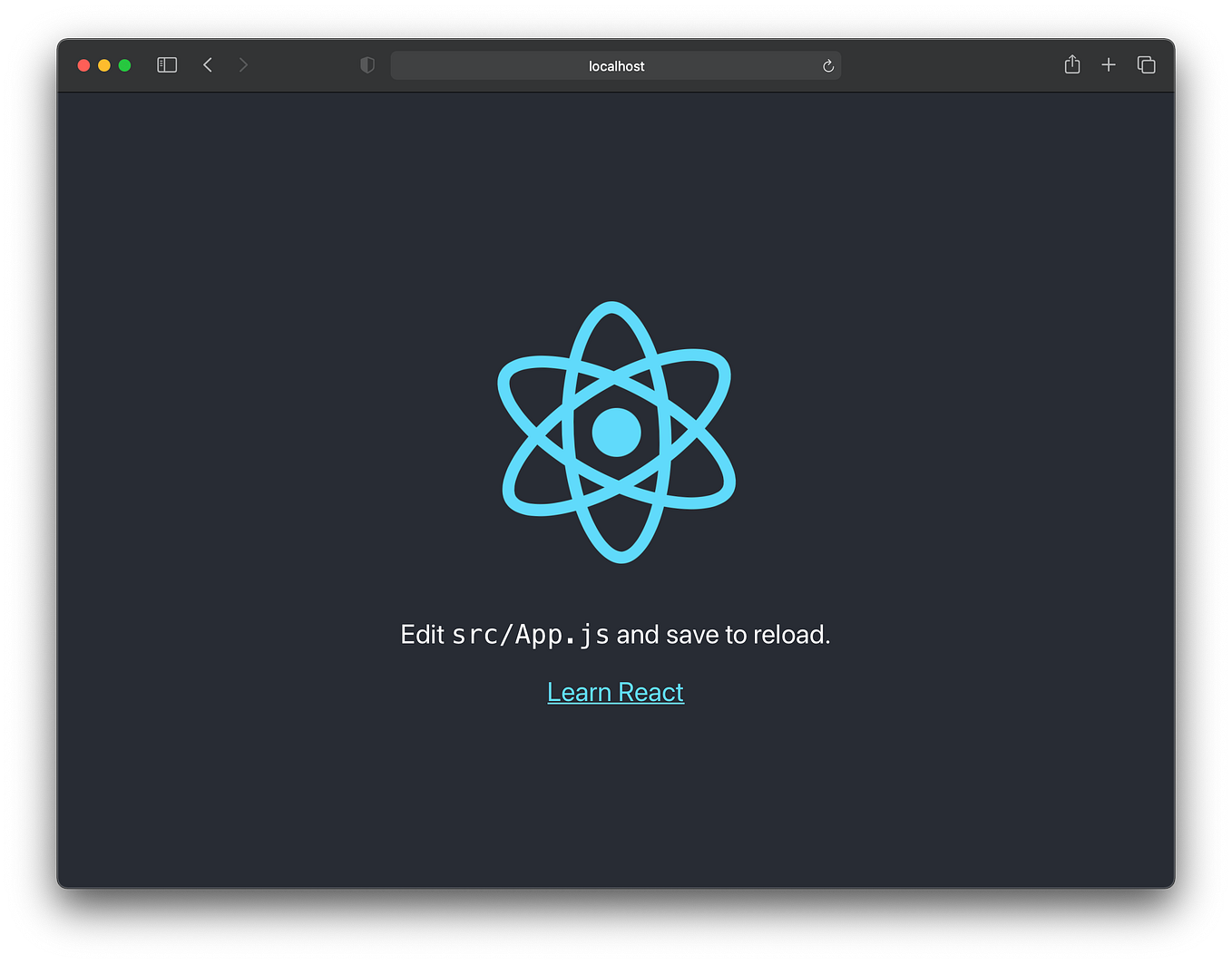Enter full screen with green button
Screen dimensions: 1232x964
pyautogui.click(x=125, y=65)
